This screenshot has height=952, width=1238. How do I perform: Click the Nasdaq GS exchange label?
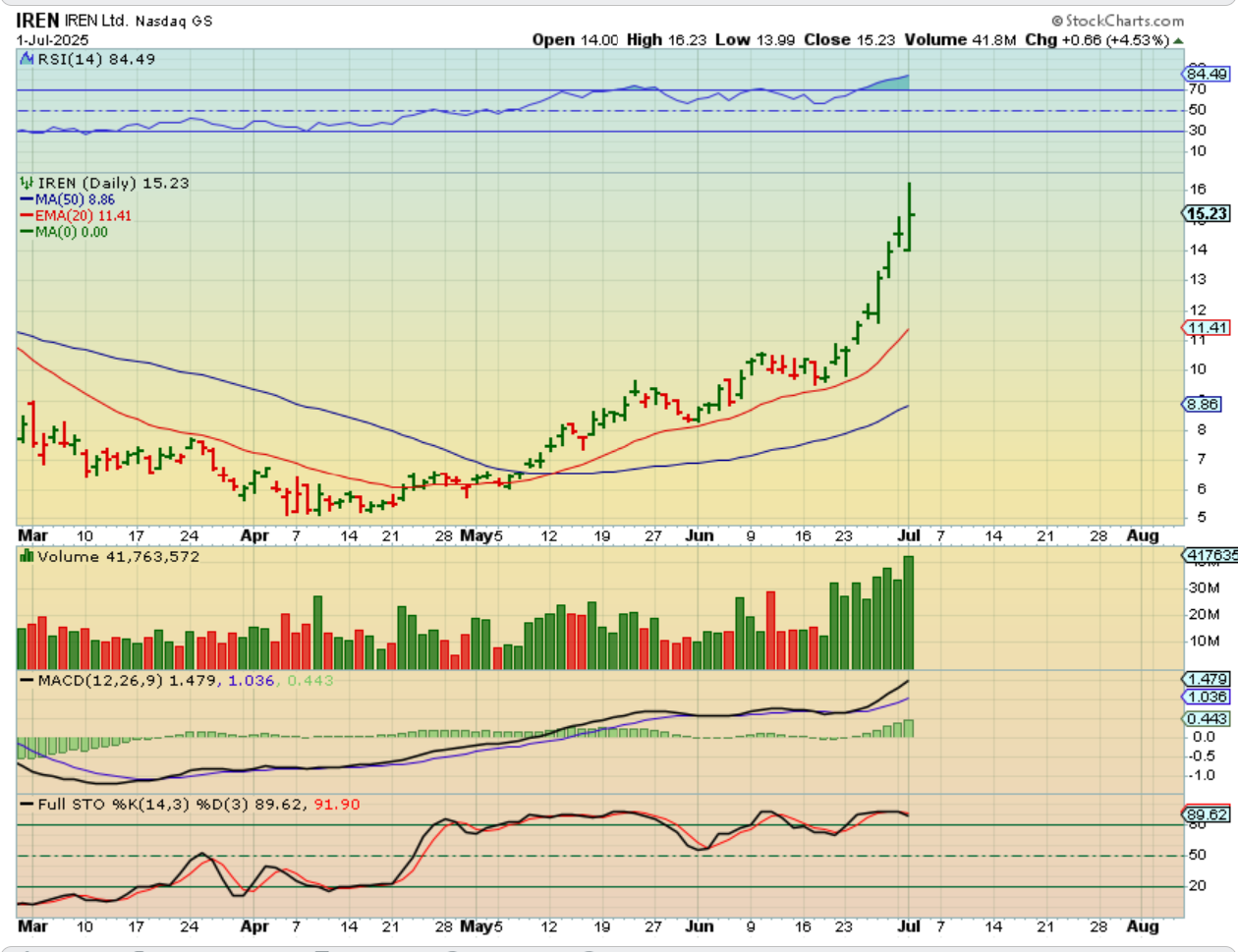pyautogui.click(x=173, y=21)
